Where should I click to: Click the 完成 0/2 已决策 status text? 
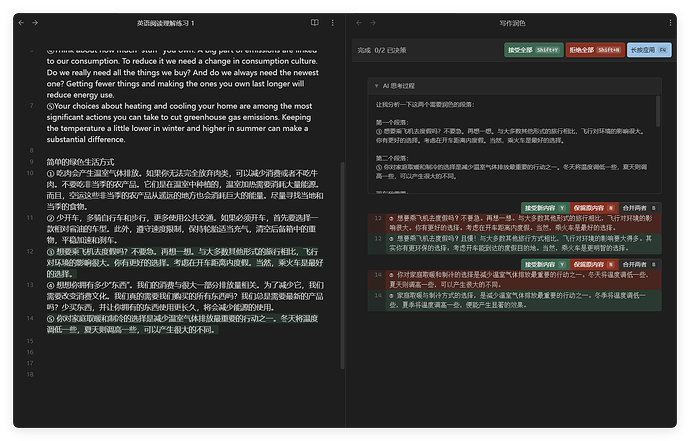[382, 50]
